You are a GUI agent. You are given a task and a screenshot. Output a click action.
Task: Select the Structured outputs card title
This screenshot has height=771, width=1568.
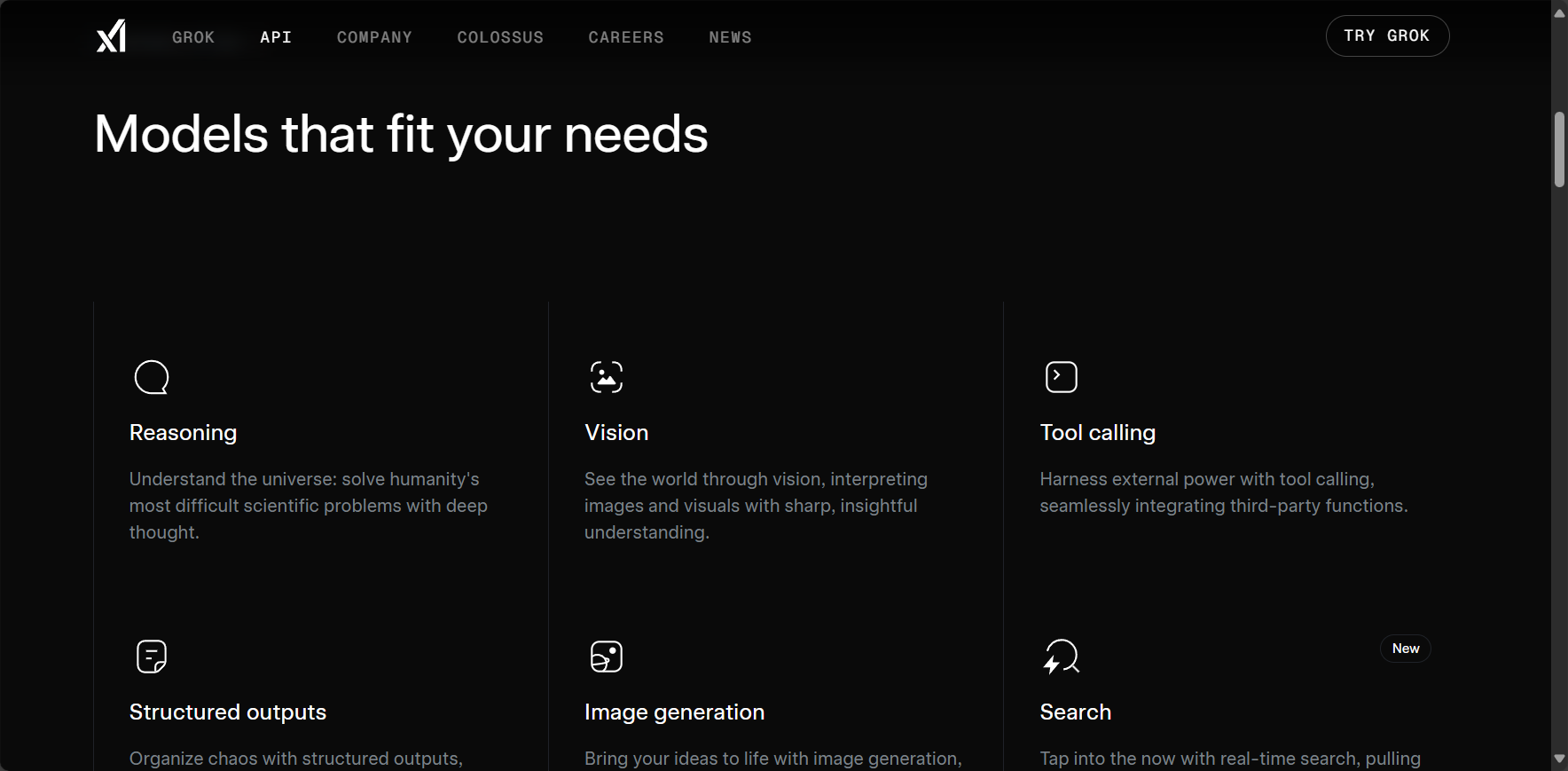pos(228,712)
